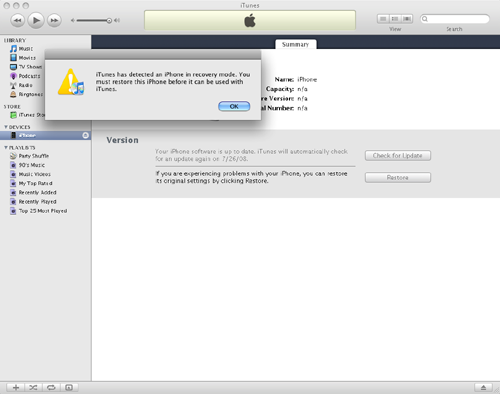
Task: Select the Summary tab
Action: point(296,44)
